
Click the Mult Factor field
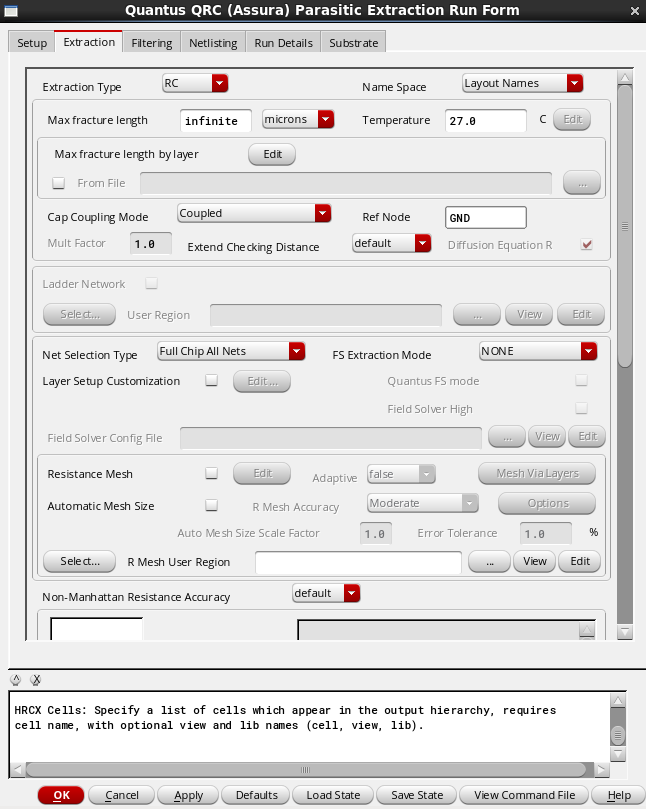tap(151, 244)
